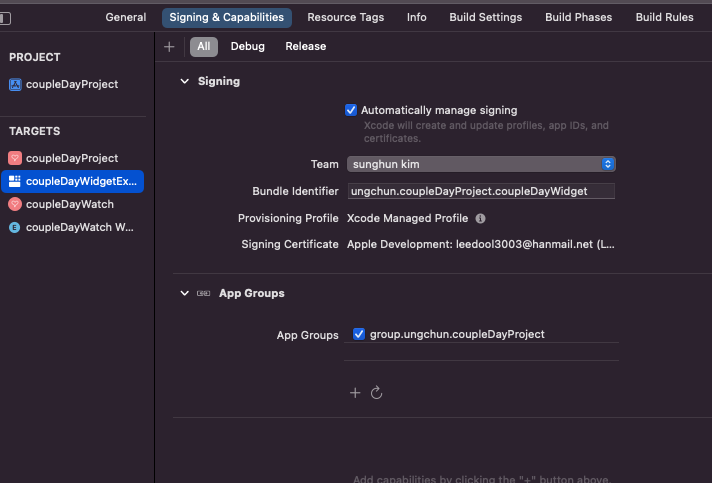Click the group.ungchun.coupleDayProject row text
Viewport: 712px width, 483px height.
[x=457, y=334]
